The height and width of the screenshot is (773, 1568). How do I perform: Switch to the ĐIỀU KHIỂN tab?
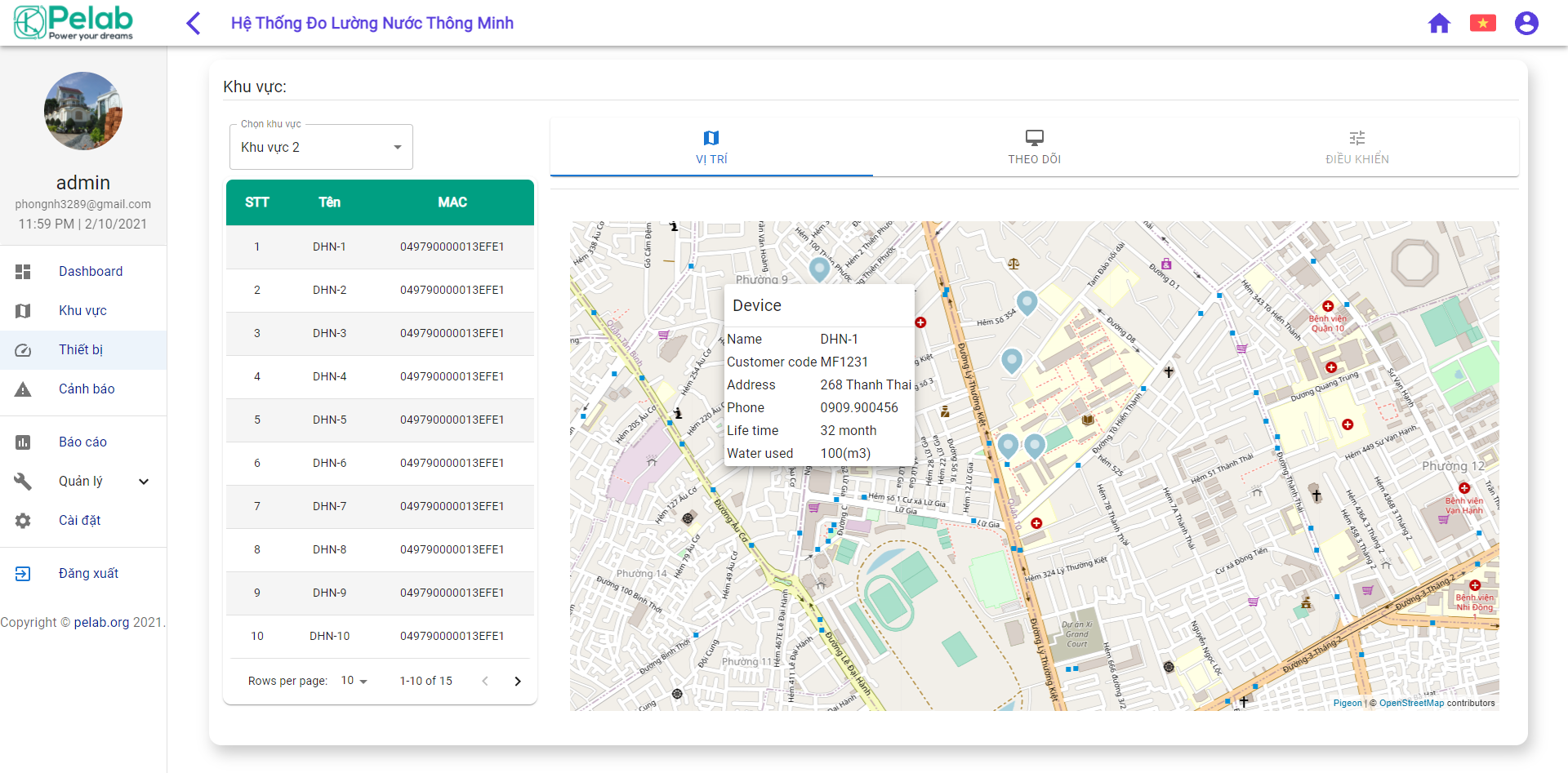(1356, 147)
